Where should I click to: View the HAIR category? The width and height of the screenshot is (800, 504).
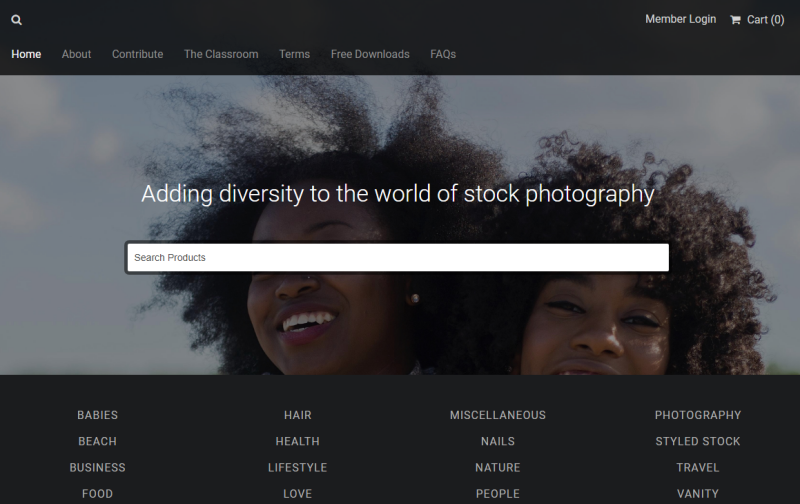point(297,415)
